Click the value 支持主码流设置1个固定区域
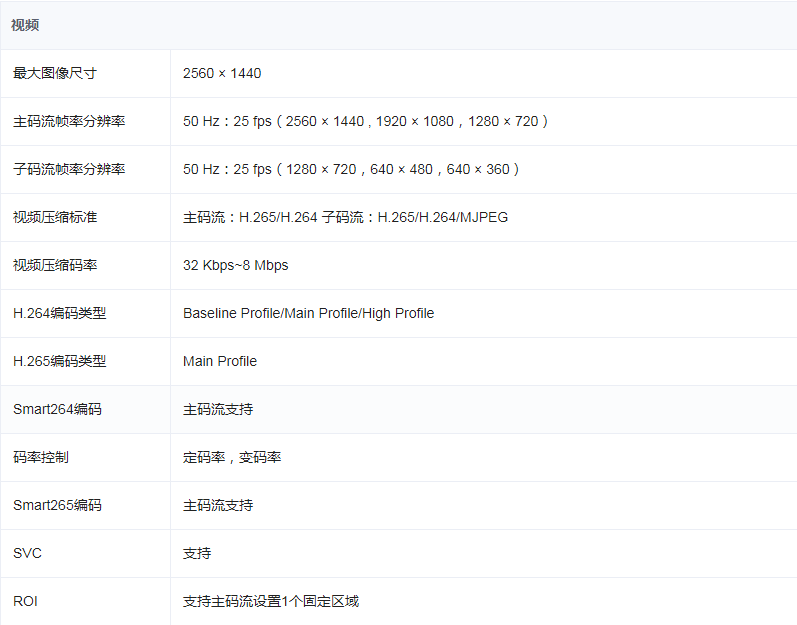 [271, 601]
